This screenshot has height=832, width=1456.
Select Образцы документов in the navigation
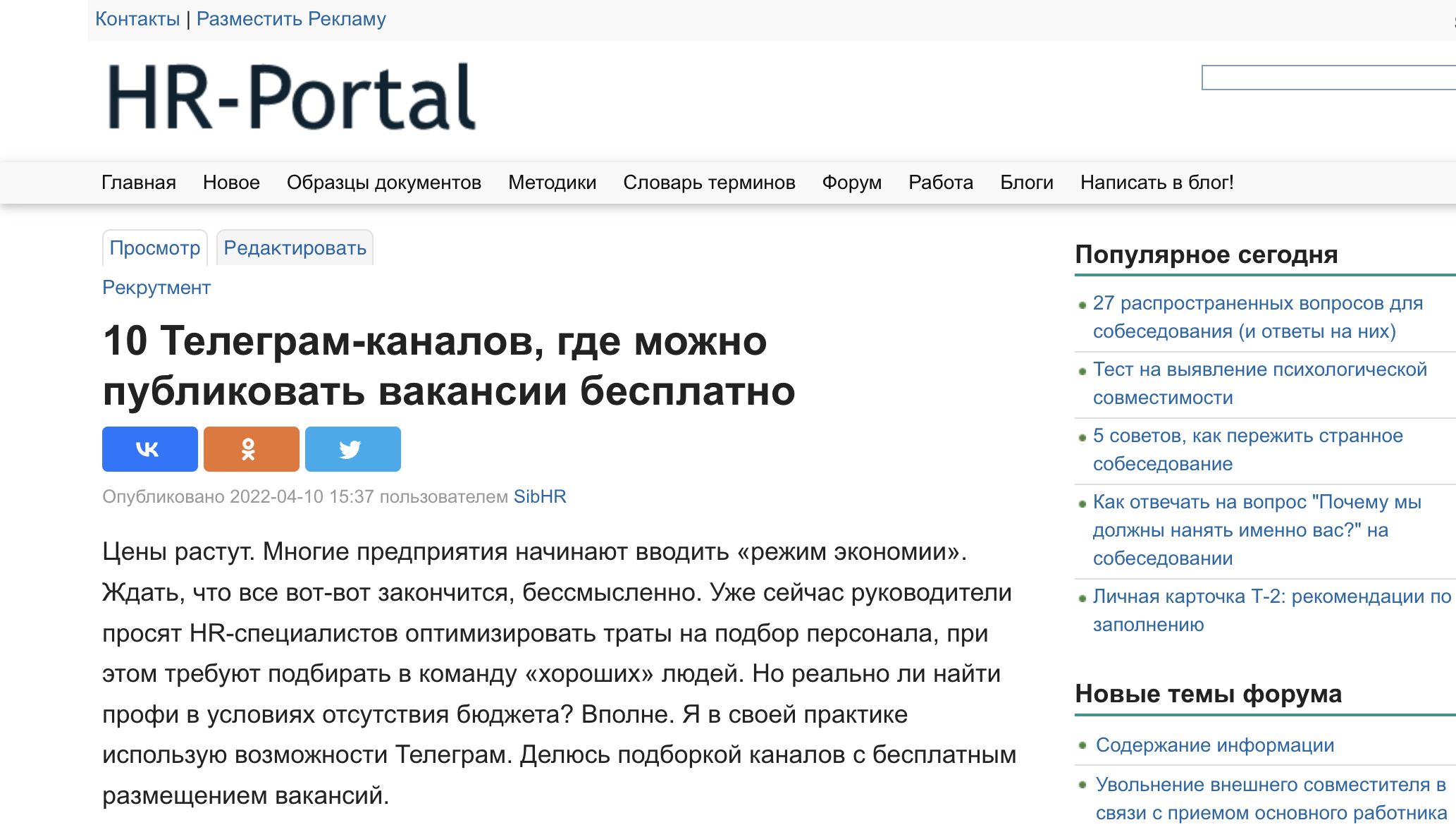click(x=384, y=182)
